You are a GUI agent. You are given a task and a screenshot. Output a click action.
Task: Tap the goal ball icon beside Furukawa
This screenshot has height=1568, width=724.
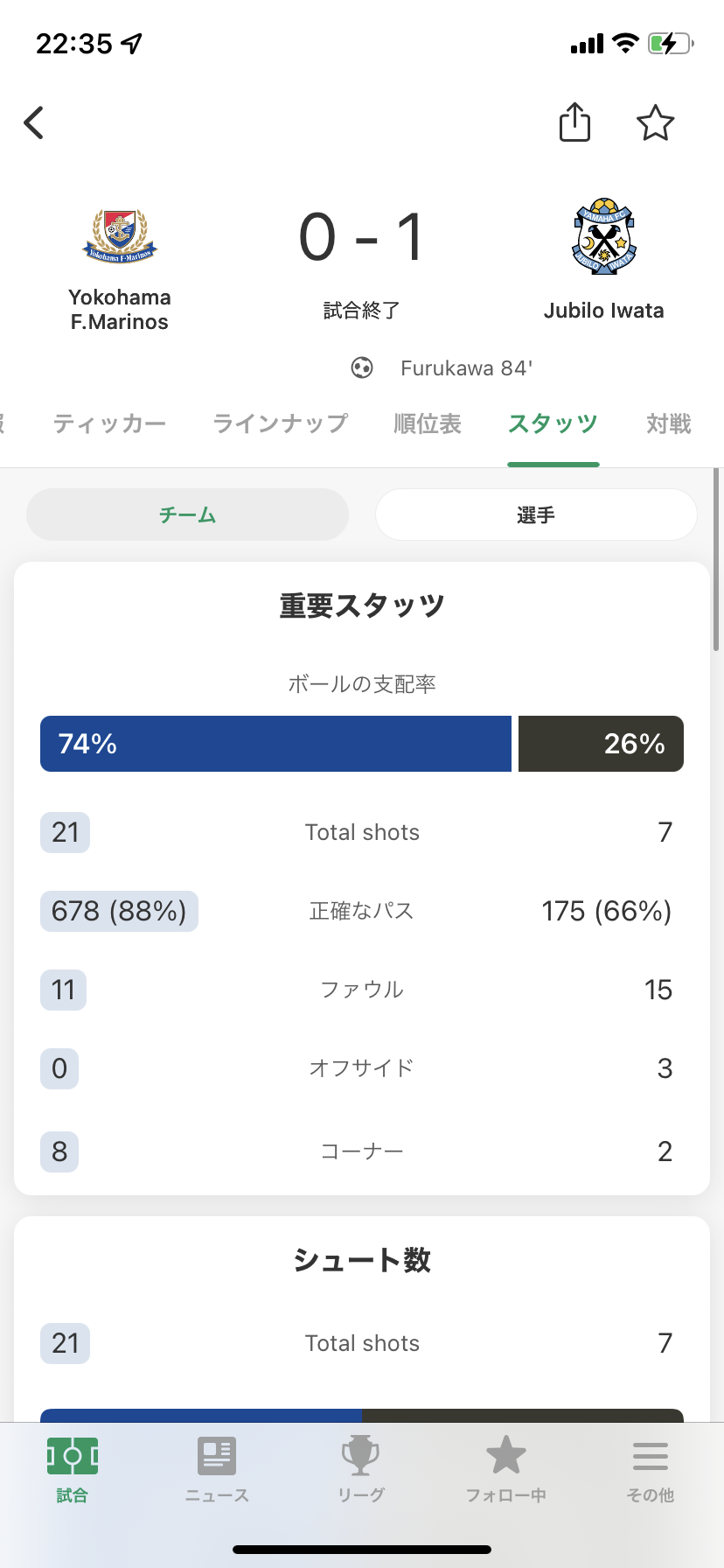pyautogui.click(x=362, y=368)
